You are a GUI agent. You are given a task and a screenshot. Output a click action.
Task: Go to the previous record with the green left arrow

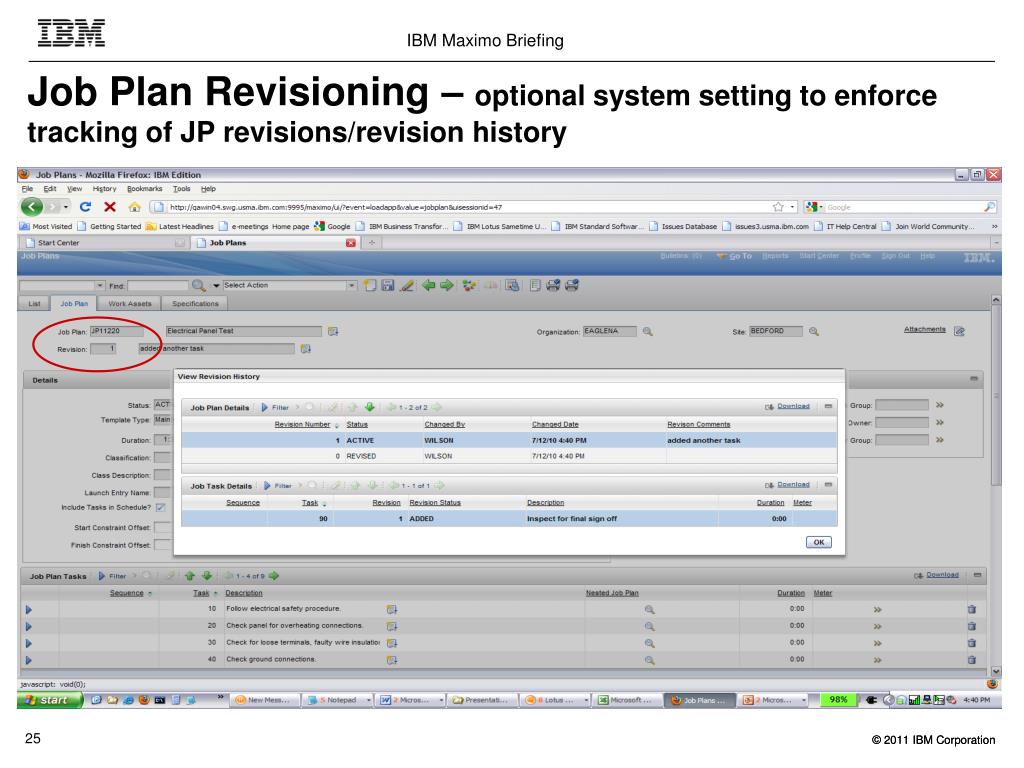click(x=428, y=285)
